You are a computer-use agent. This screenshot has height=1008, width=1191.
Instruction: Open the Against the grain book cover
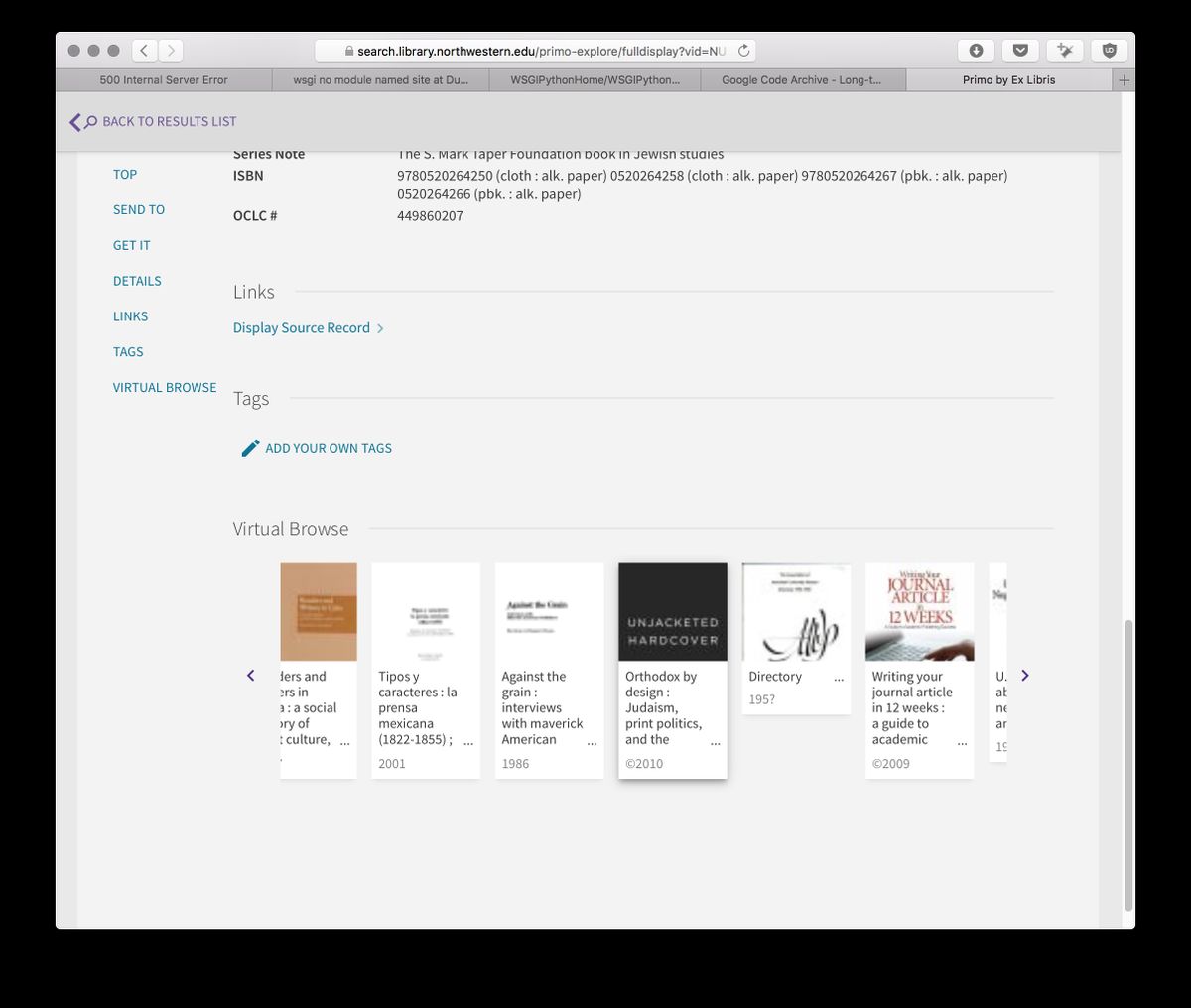pyautogui.click(x=550, y=611)
